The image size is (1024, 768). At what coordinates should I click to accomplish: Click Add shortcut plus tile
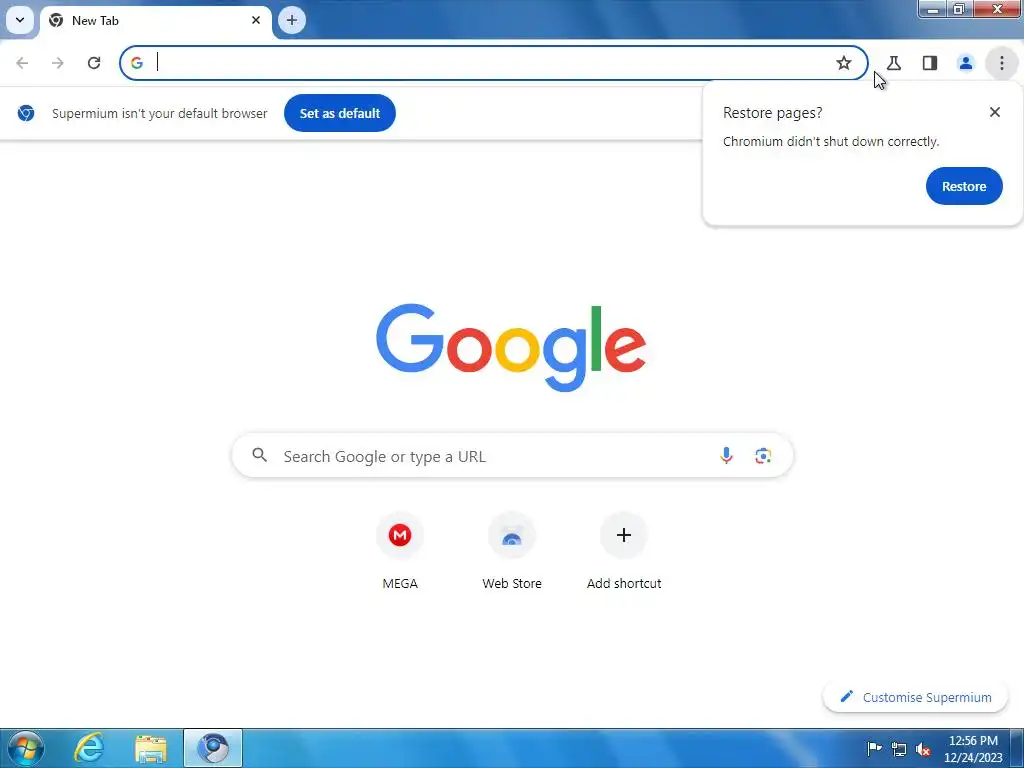coord(624,552)
